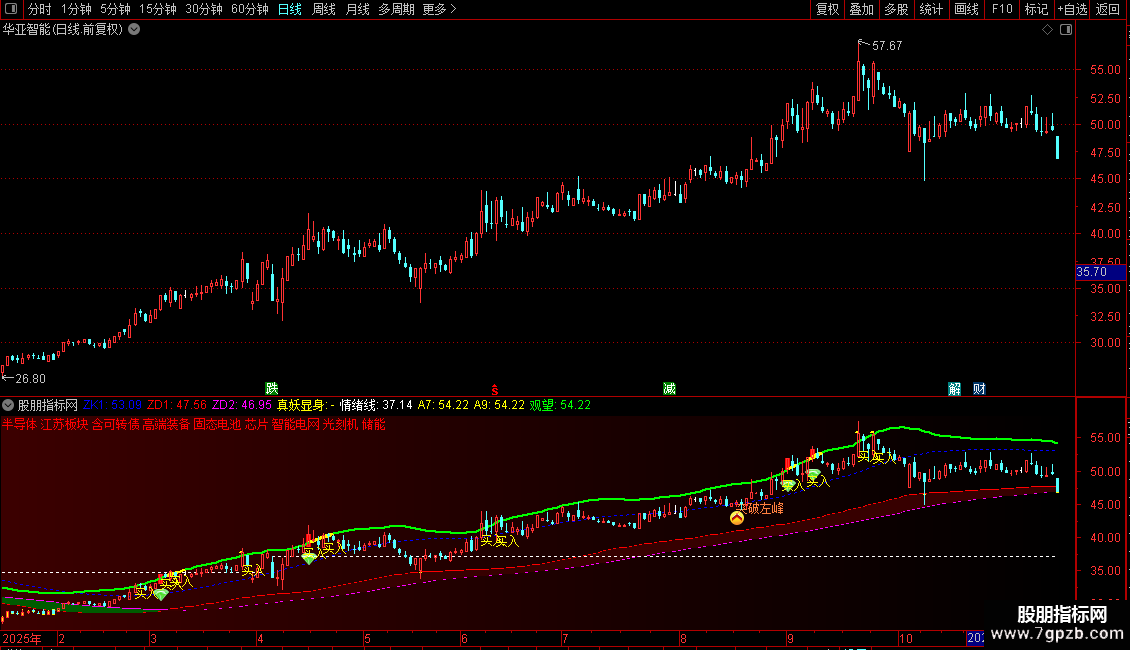The image size is (1130, 650).
Task: Click green diamond signal near month 4
Action: pyautogui.click(x=309, y=558)
